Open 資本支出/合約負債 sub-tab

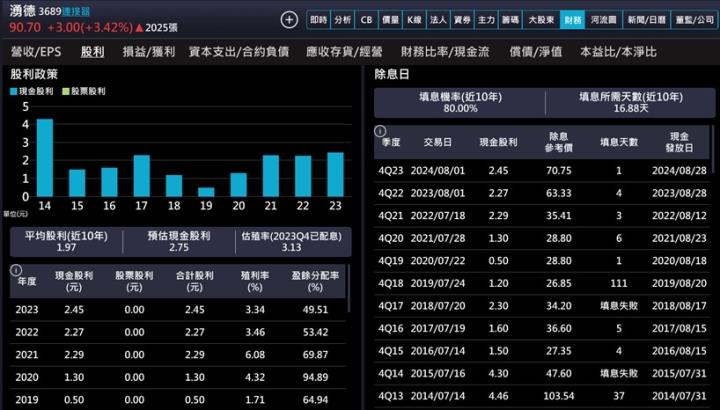[239, 52]
